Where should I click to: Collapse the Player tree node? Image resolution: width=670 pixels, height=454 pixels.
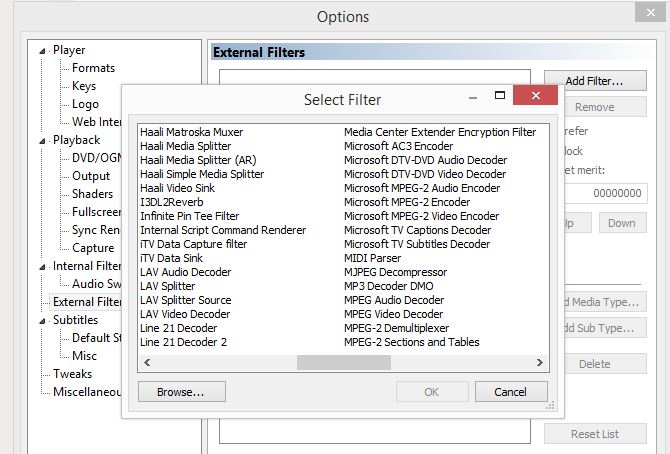[x=42, y=51]
